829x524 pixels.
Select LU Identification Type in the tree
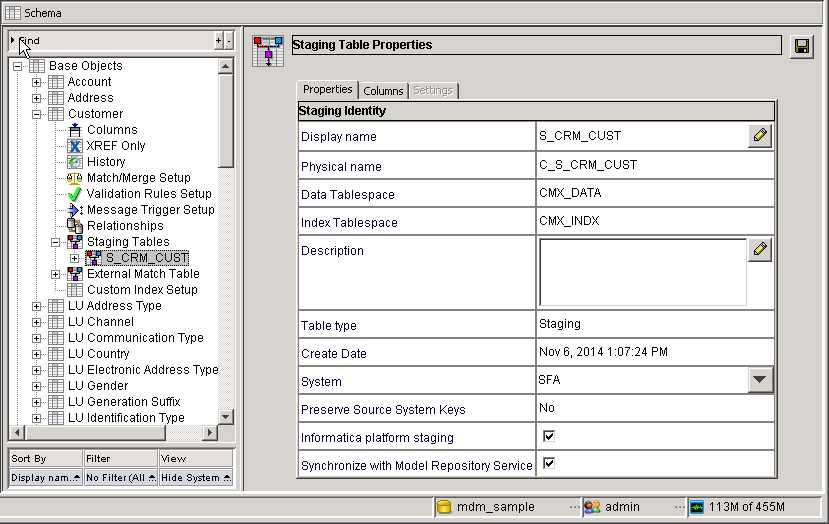[126, 418]
